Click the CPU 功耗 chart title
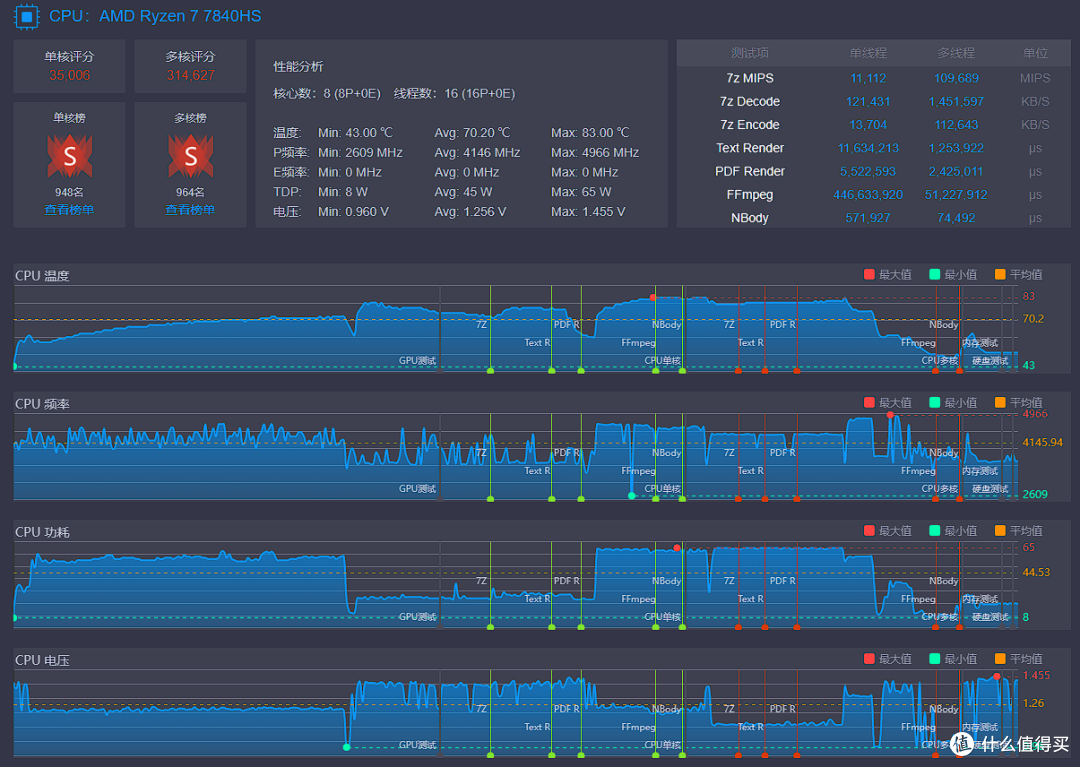This screenshot has height=767, width=1080. click(x=42, y=532)
